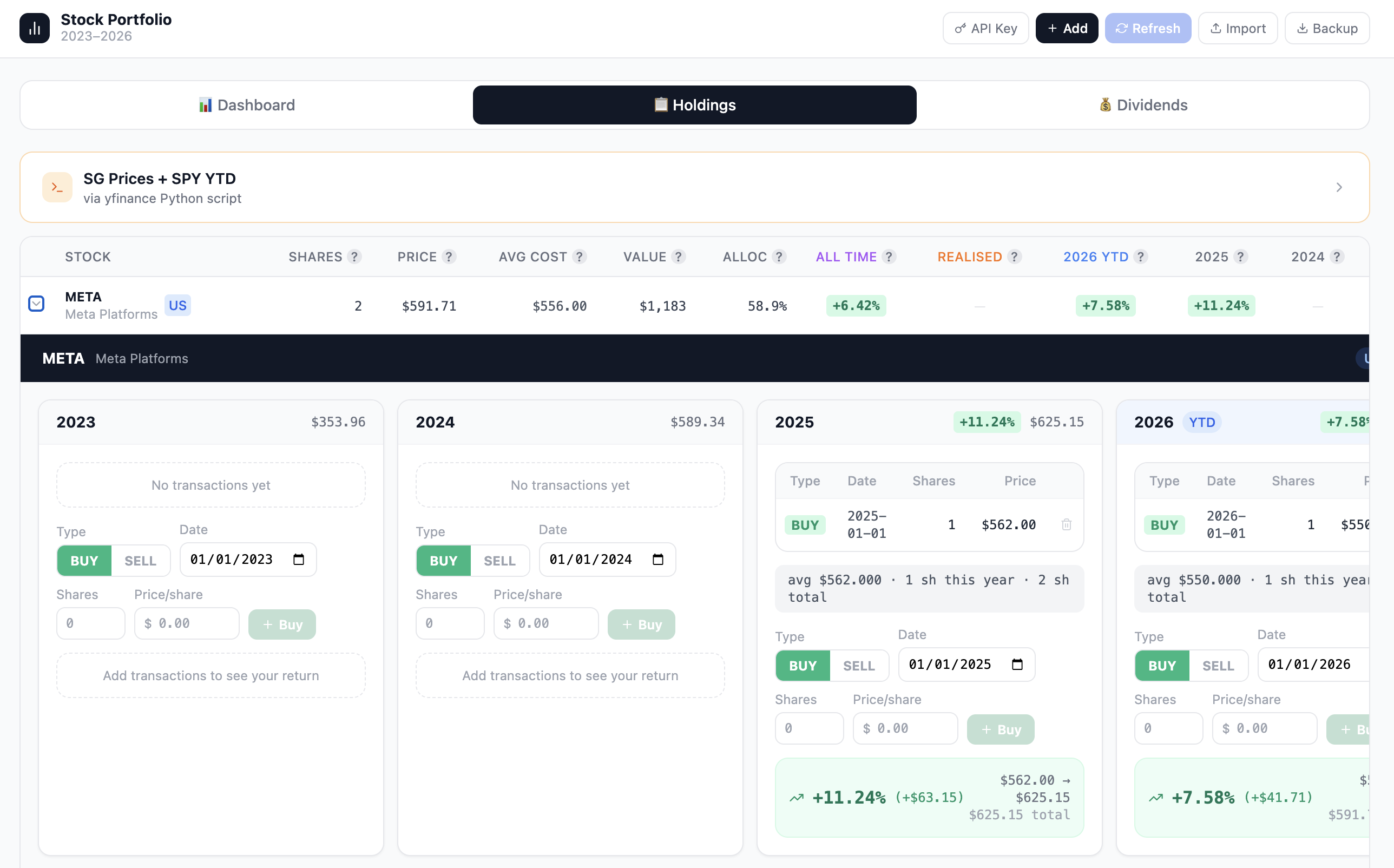
Task: Click the 2025 card +11.24% header badge
Action: tap(987, 422)
